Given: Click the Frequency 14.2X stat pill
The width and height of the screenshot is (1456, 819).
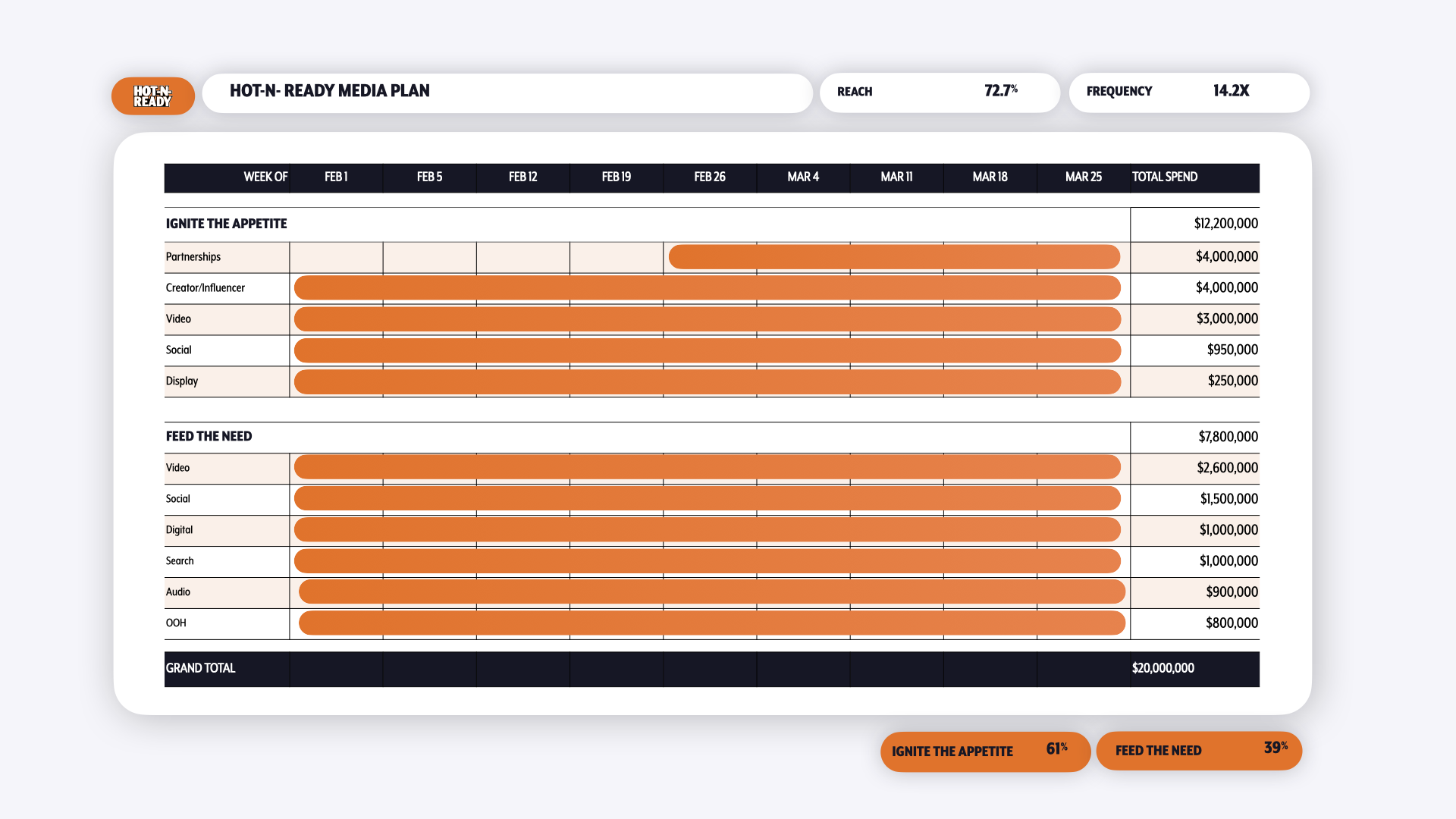Looking at the screenshot, I should click(x=1189, y=93).
